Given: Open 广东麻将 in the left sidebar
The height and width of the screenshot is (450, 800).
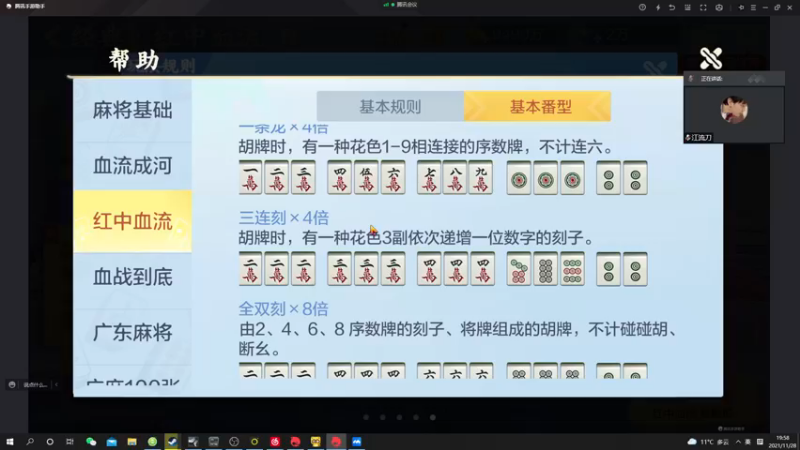Looking at the screenshot, I should pyautogui.click(x=133, y=333).
